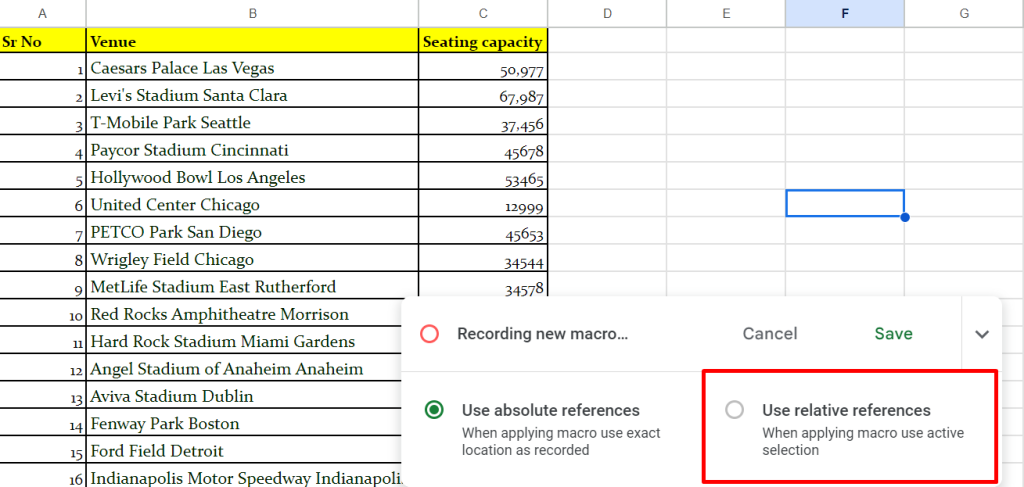Click seating capacity value 45678

click(x=483, y=149)
